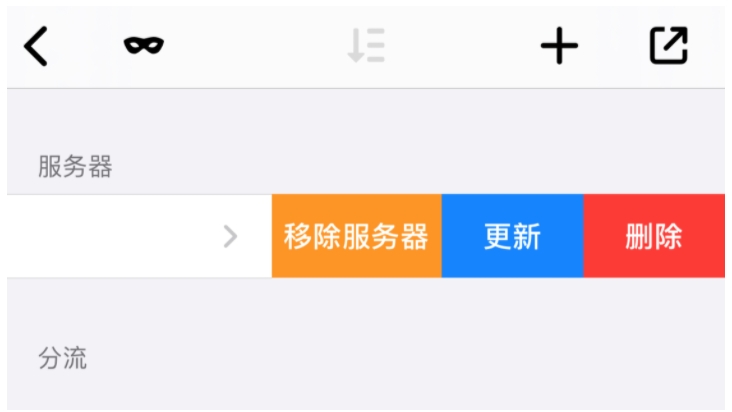Open server details via row arrow
Image resolution: width=732 pixels, height=412 pixels.
point(230,236)
